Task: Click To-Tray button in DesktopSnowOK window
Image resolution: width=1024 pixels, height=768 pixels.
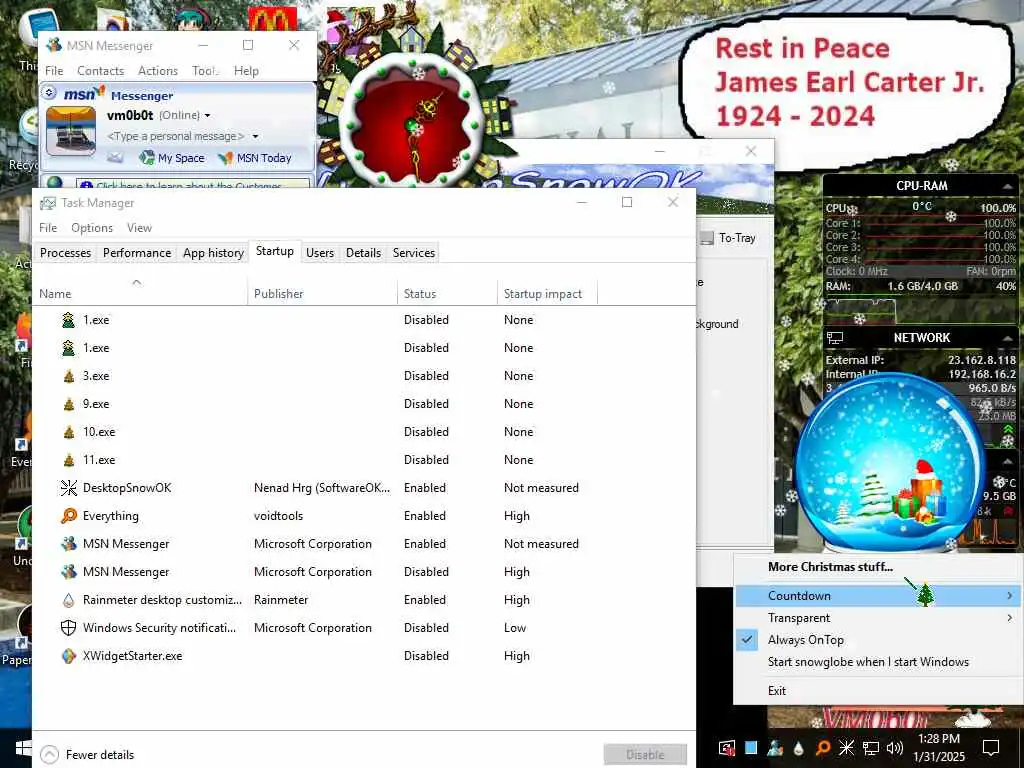Action: tap(728, 238)
